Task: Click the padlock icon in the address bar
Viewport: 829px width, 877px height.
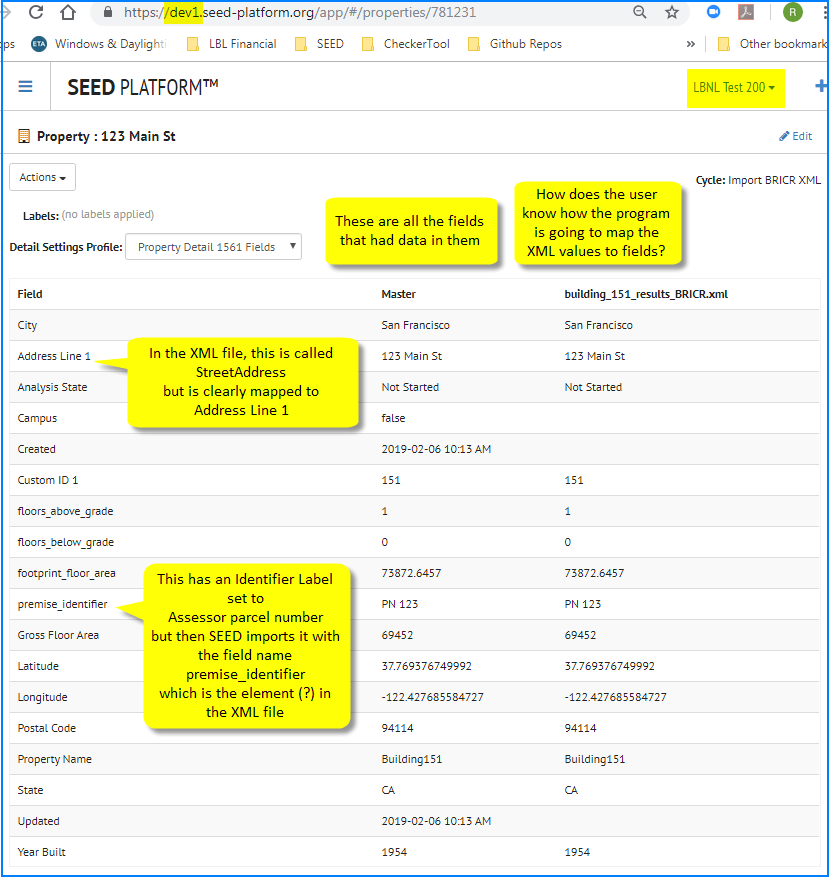Action: pyautogui.click(x=106, y=14)
